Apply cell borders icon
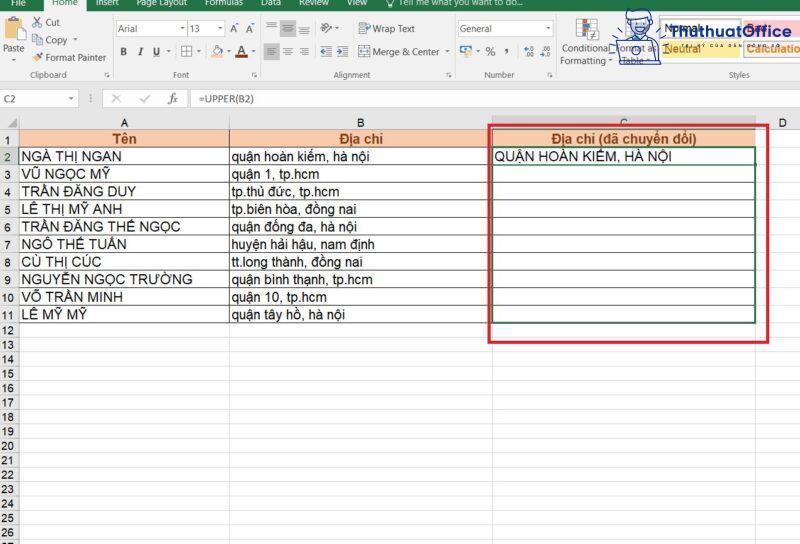 point(187,52)
